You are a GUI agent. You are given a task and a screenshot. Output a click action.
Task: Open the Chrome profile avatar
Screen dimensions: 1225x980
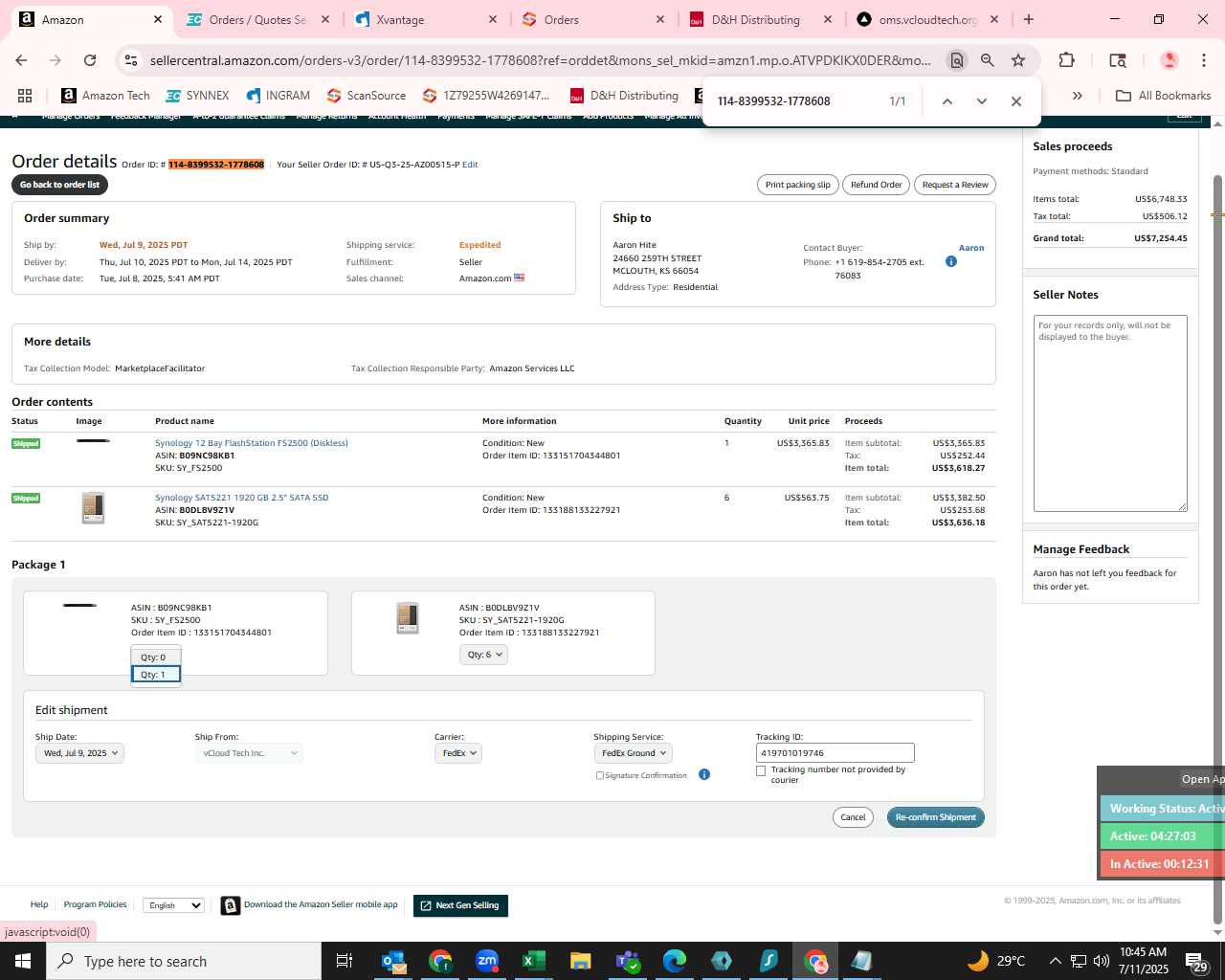[x=1169, y=60]
